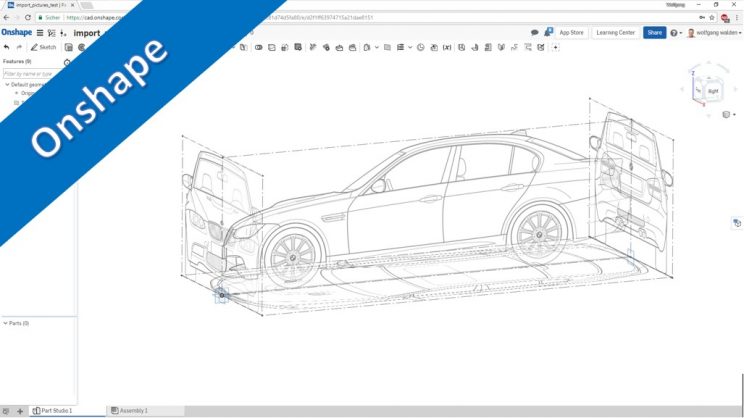The image size is (744, 418).
Task: Collapse the Parts (0) list
Action: (x=5, y=323)
